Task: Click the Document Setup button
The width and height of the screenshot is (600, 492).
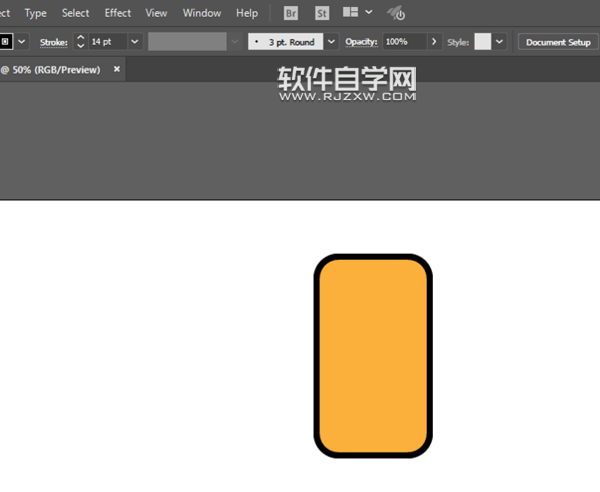Action: click(558, 43)
